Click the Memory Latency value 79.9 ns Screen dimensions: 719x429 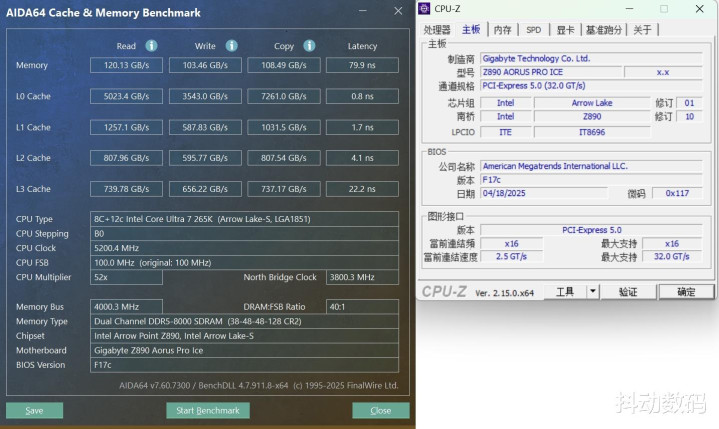[x=362, y=65]
